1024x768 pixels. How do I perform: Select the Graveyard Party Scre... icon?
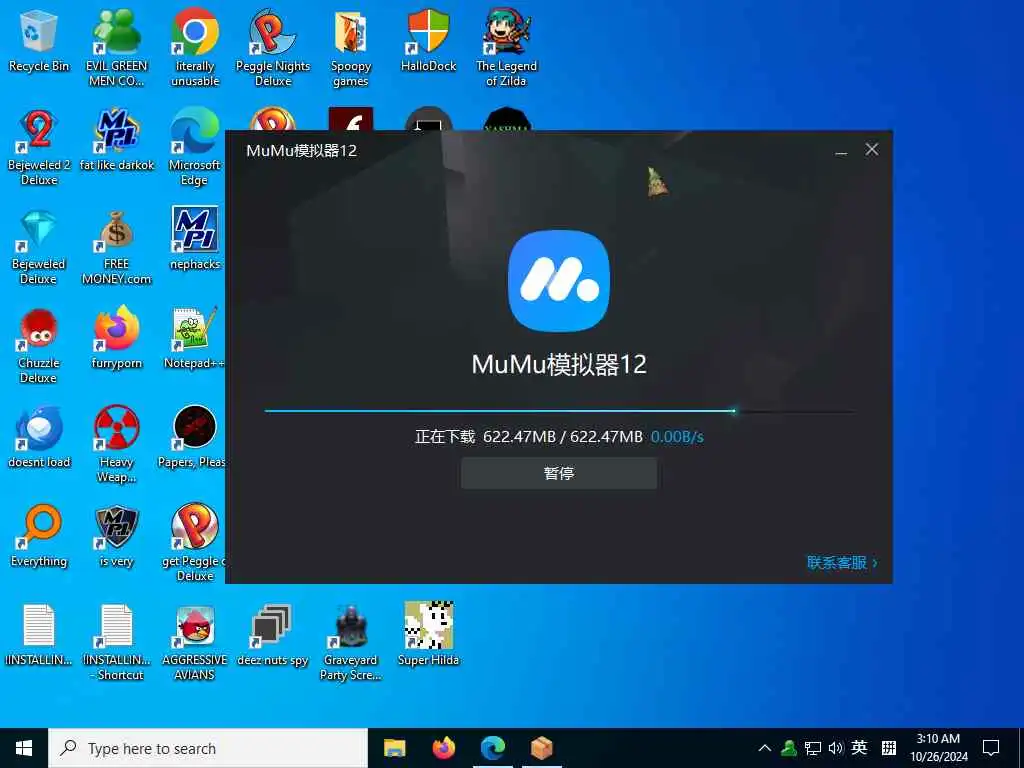tap(351, 643)
